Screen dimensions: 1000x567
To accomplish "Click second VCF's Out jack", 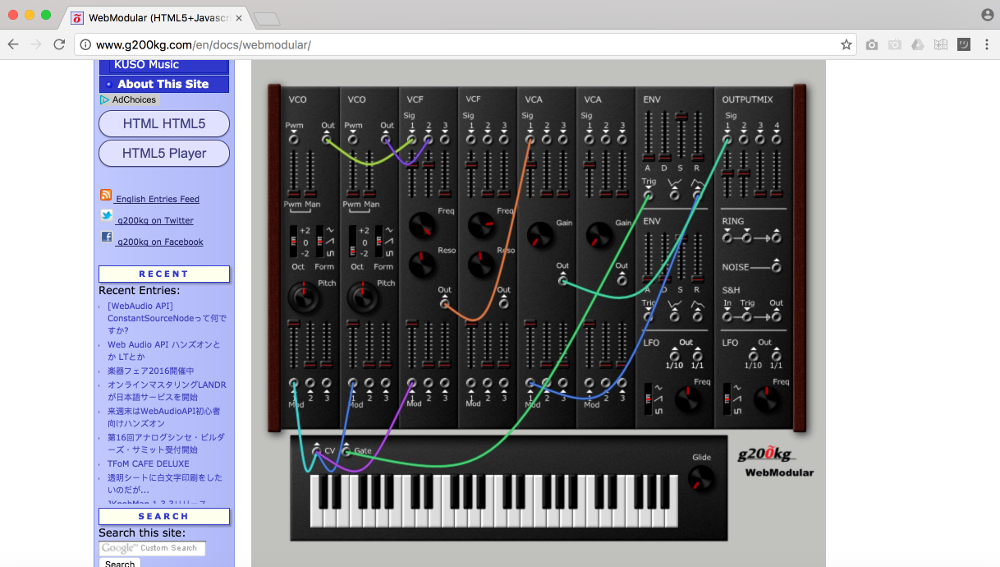I will pyautogui.click(x=504, y=303).
